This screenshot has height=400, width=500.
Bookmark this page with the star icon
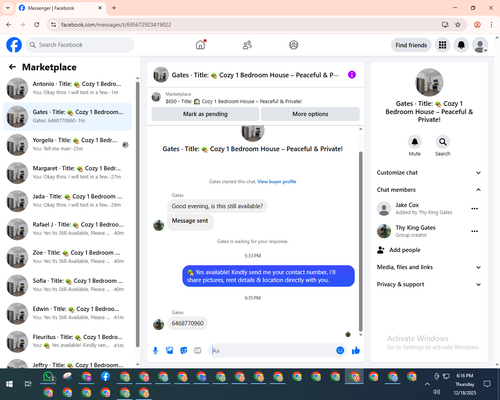(x=458, y=25)
